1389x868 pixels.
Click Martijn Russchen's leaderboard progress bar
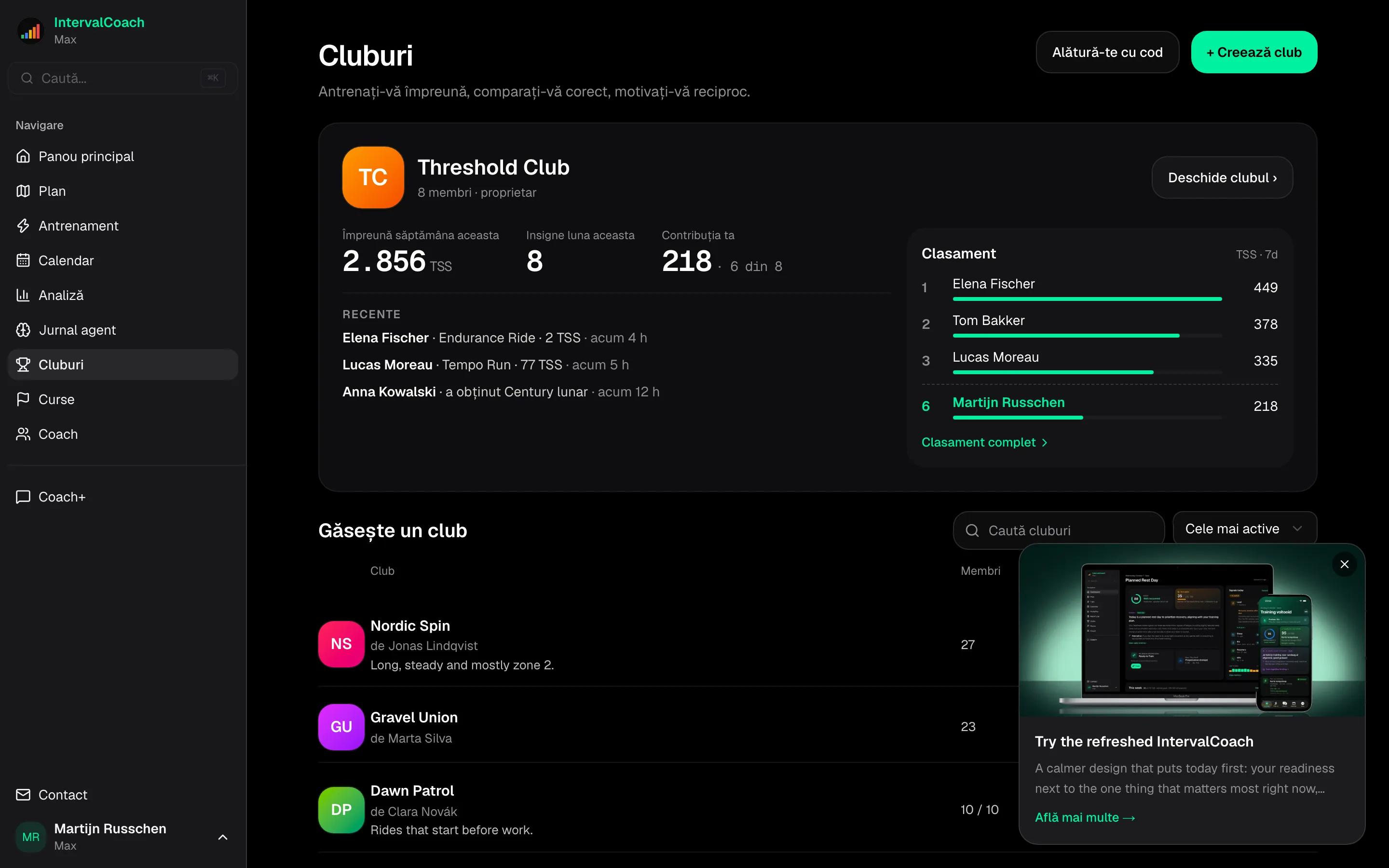pos(1087,417)
